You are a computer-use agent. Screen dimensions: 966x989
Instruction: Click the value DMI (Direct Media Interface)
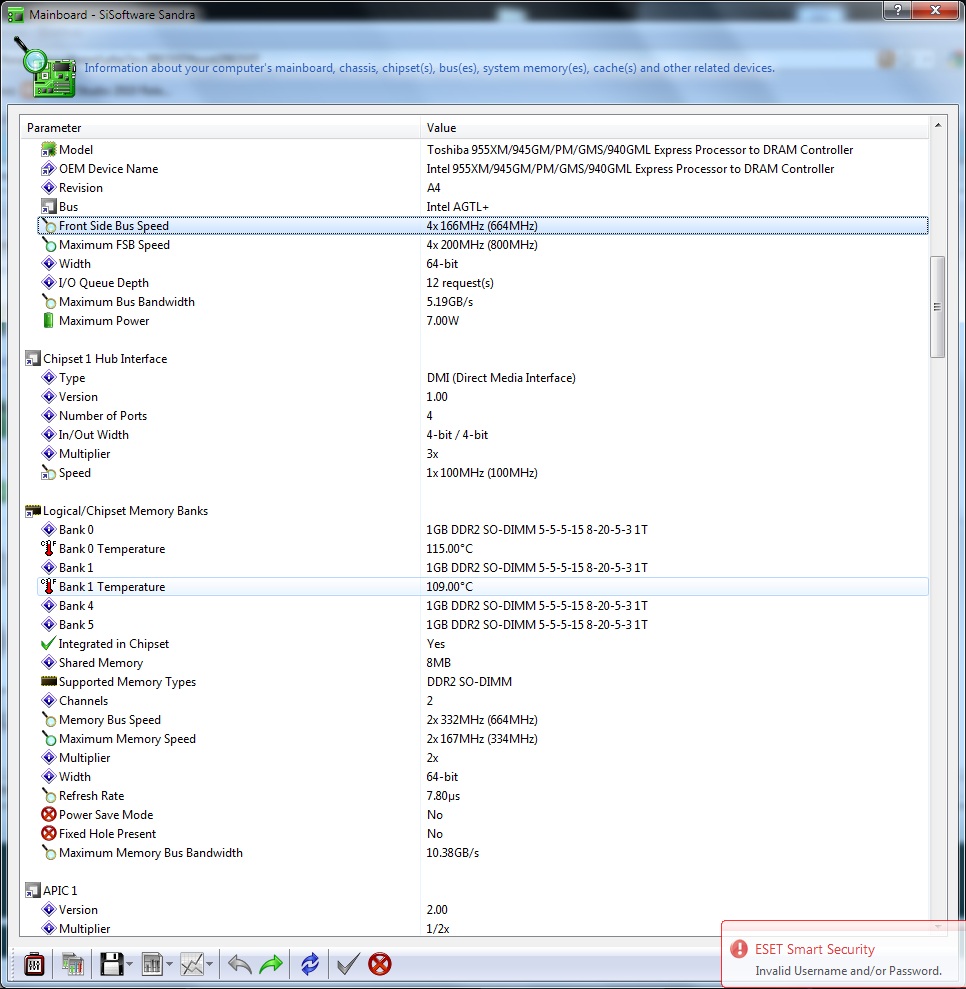tap(501, 378)
